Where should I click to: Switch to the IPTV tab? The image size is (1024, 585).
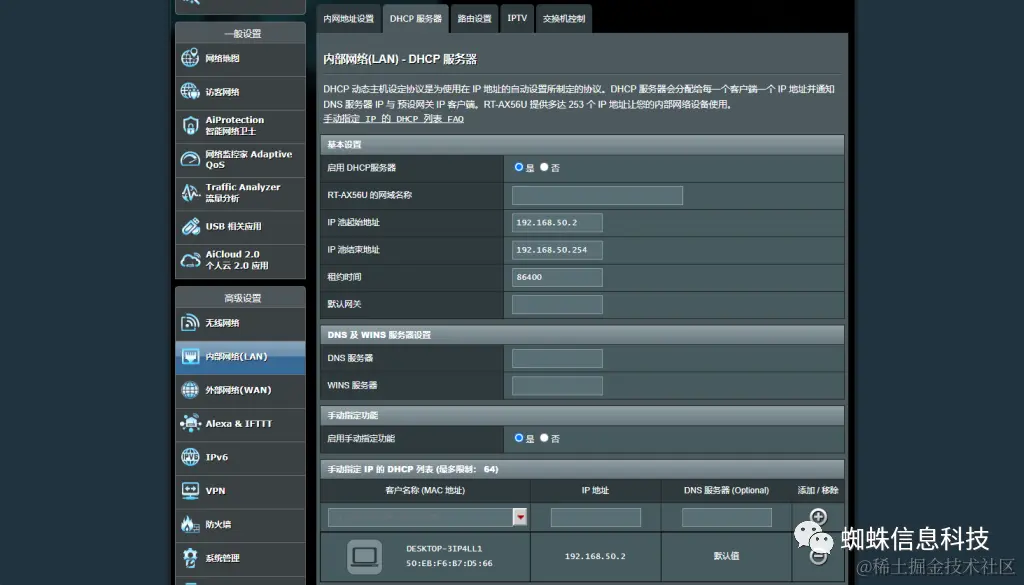coord(517,18)
